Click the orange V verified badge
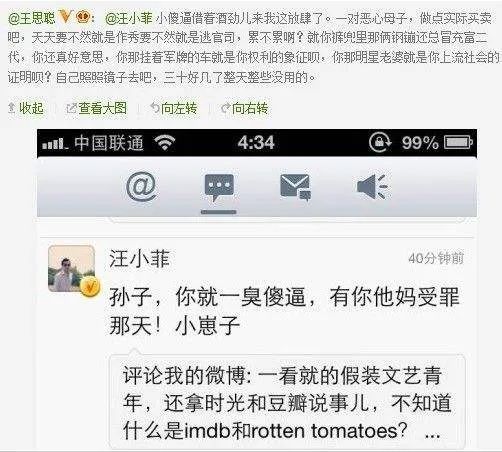 tap(65, 16)
